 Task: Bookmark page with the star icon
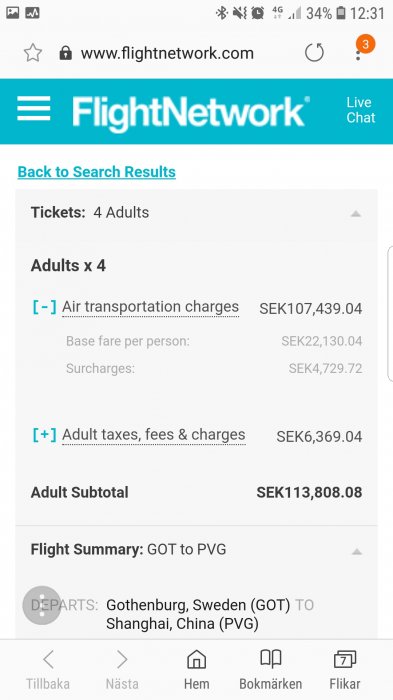(33, 53)
